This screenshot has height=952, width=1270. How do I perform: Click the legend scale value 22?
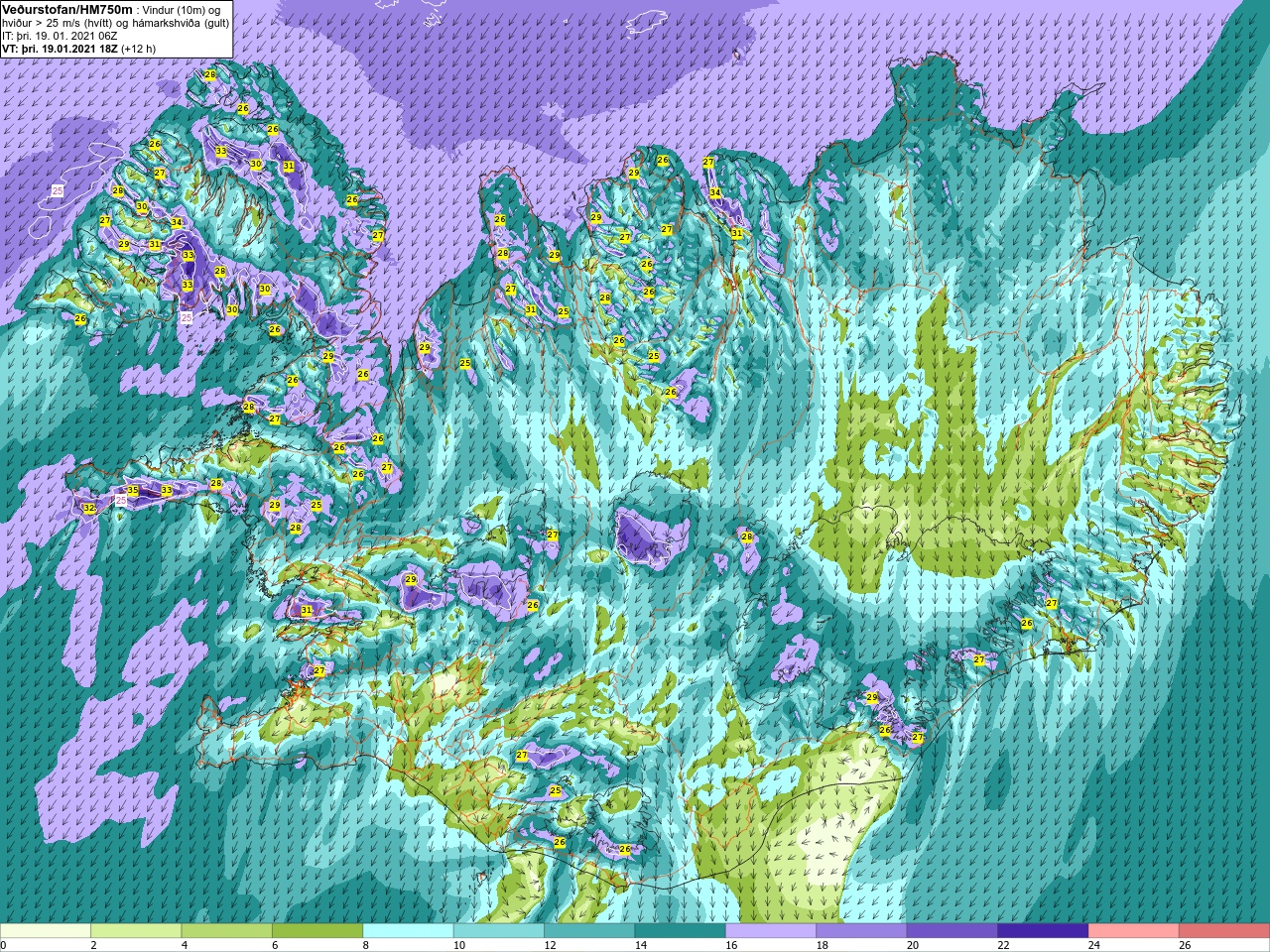click(x=1003, y=945)
